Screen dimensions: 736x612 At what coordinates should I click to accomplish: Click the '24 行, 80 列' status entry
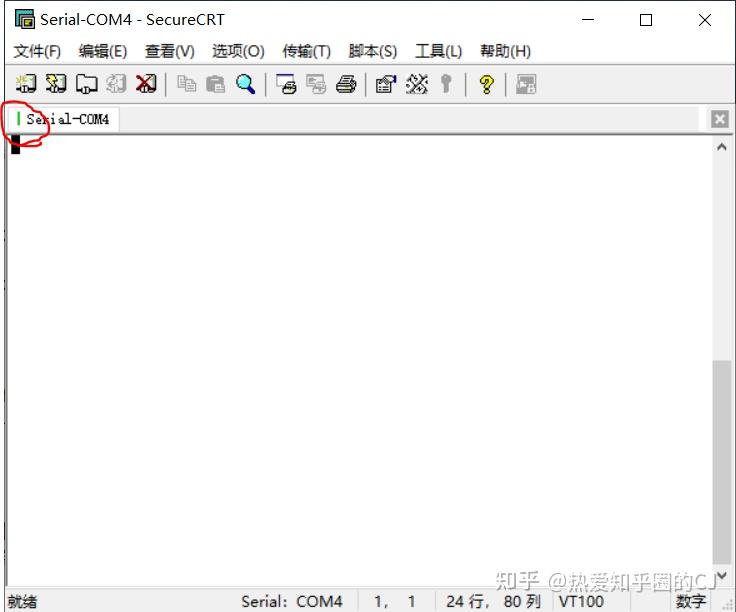pyautogui.click(x=493, y=601)
